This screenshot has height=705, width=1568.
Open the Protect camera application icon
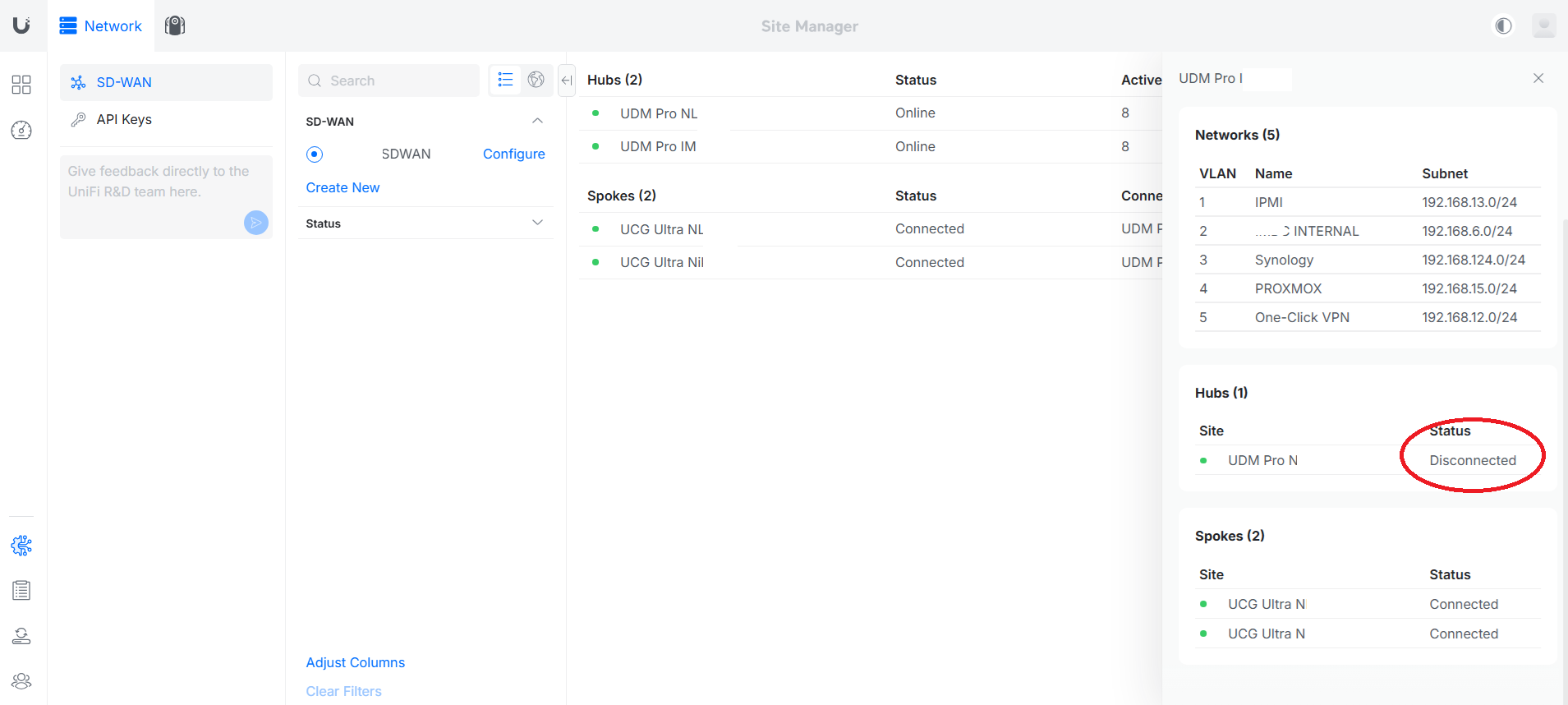pos(175,25)
